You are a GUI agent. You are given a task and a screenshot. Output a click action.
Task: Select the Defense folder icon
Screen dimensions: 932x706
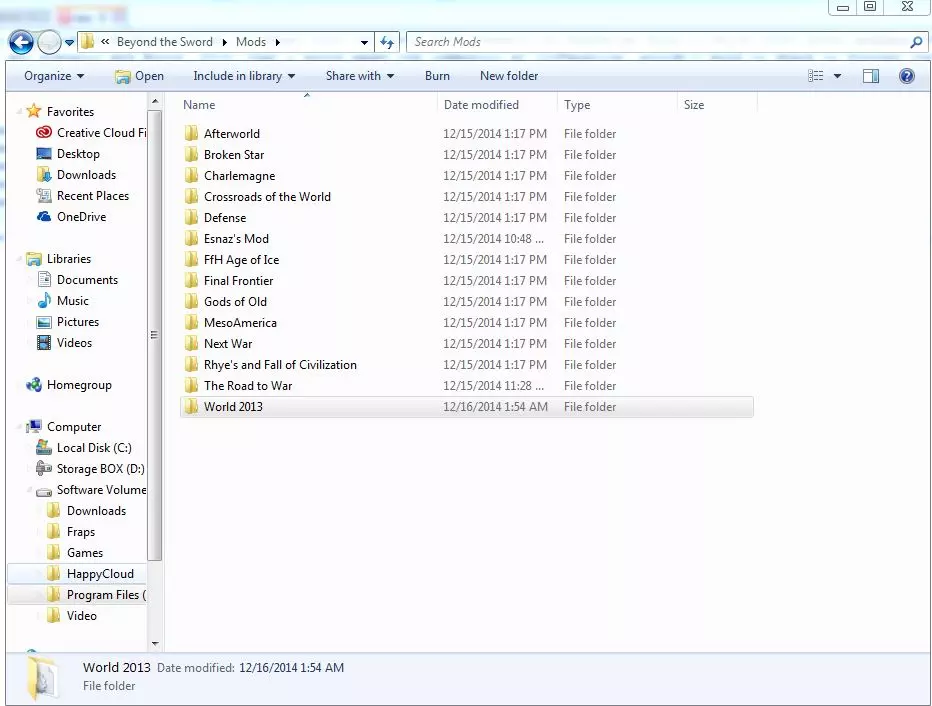(191, 218)
